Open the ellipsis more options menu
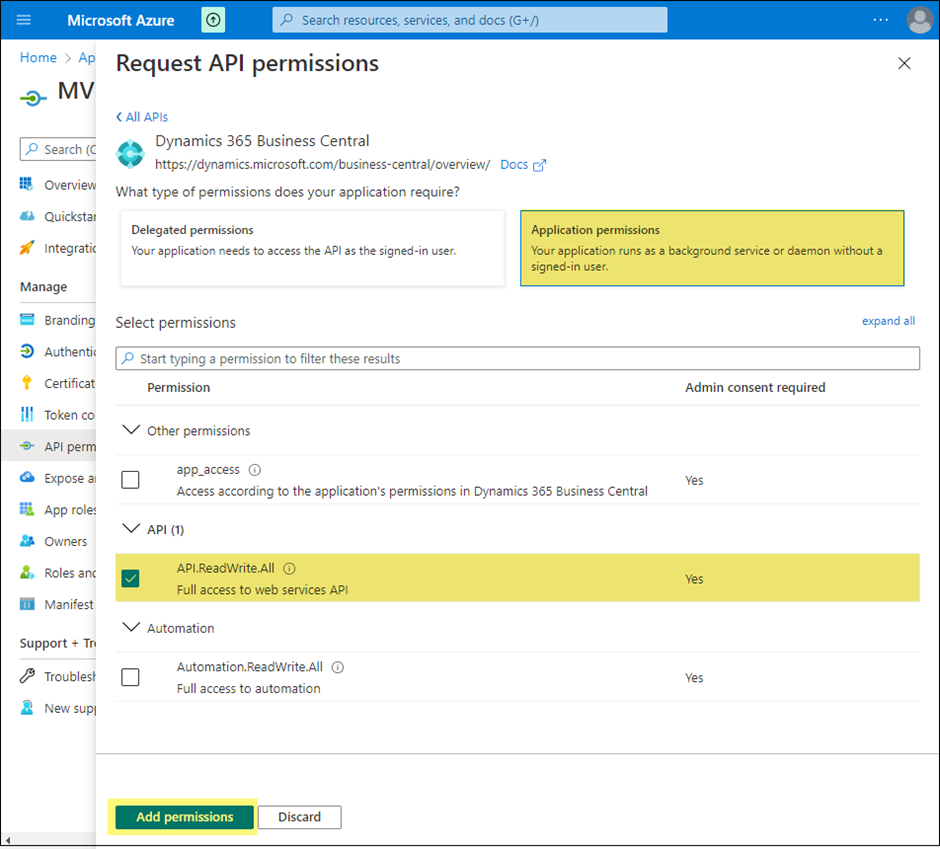The height and width of the screenshot is (849, 940). [x=880, y=20]
